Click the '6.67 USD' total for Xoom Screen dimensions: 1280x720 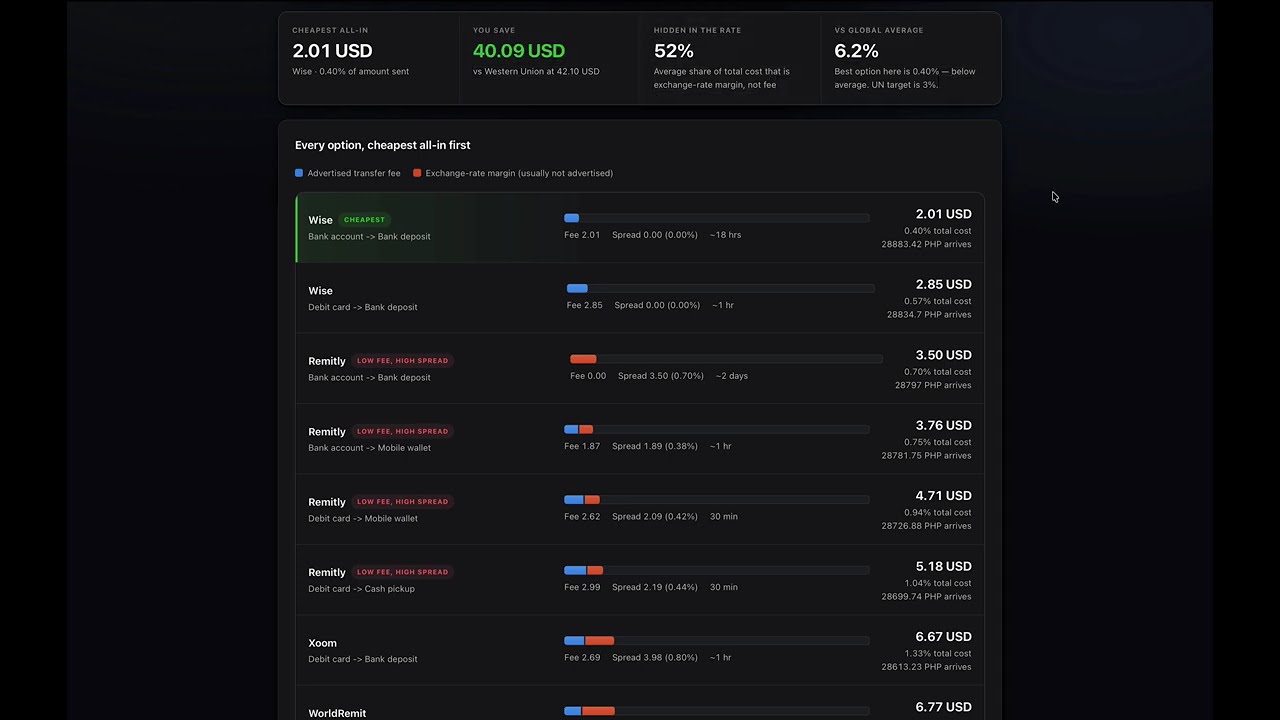click(x=944, y=637)
